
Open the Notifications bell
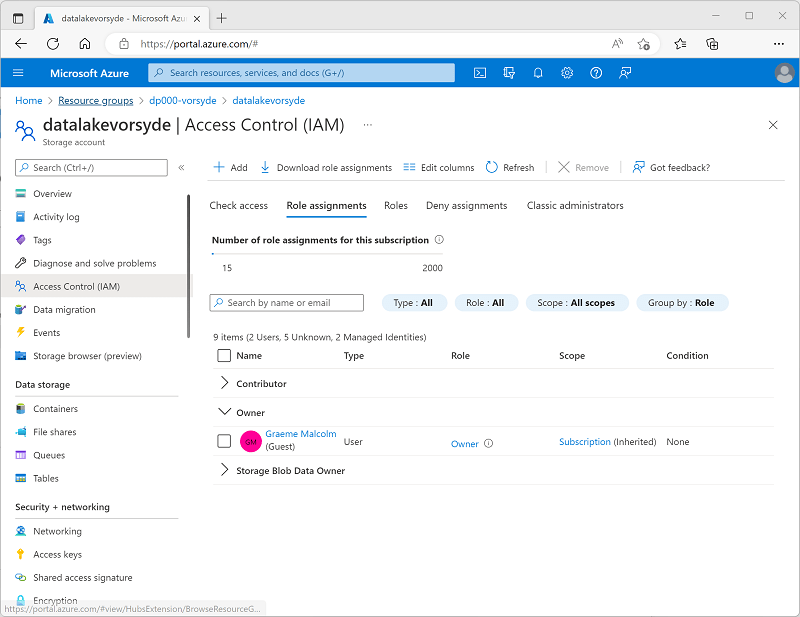pyautogui.click(x=538, y=72)
